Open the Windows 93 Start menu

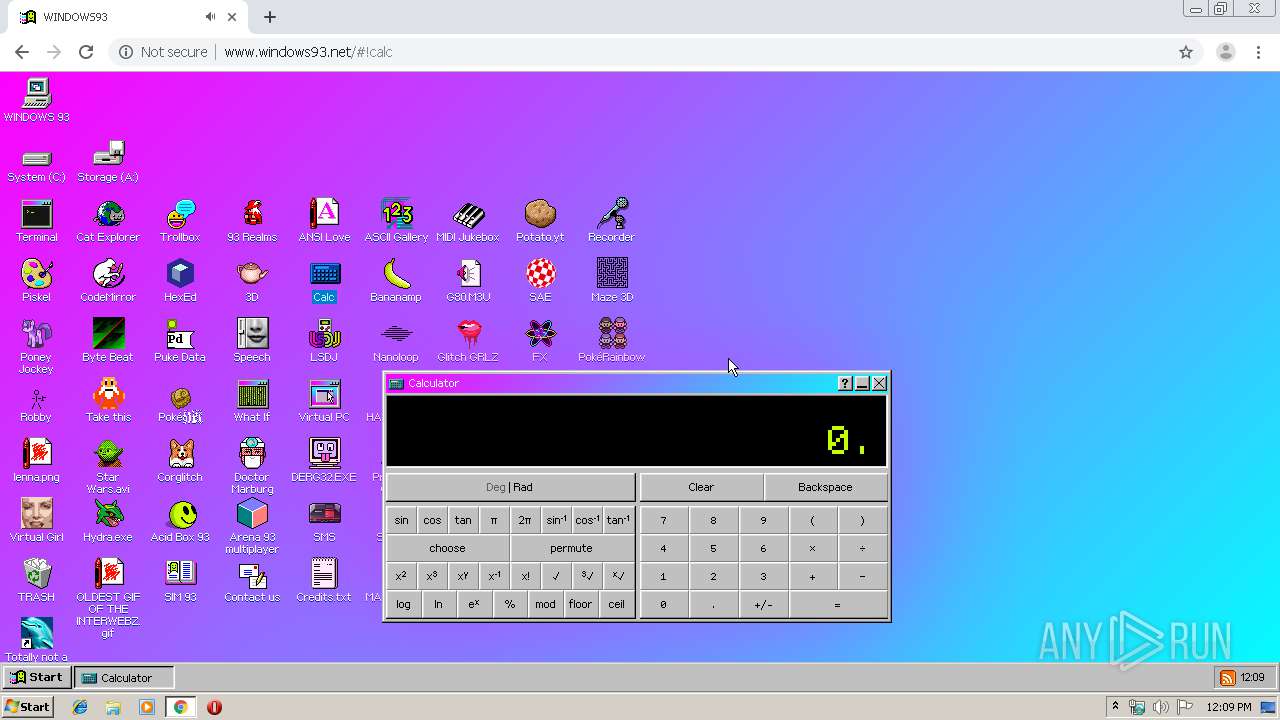[x=35, y=677]
